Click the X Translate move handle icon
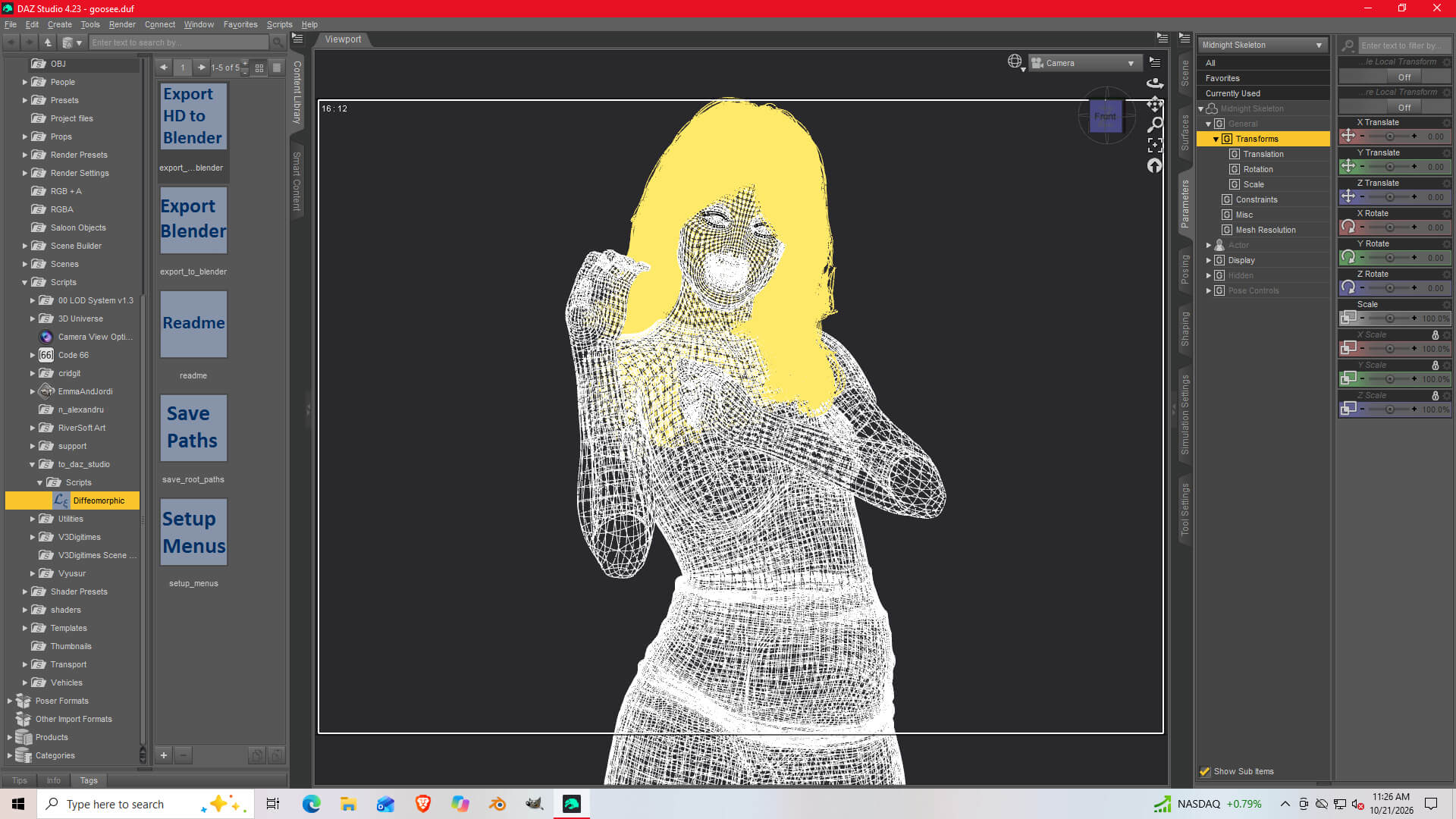 coord(1348,136)
